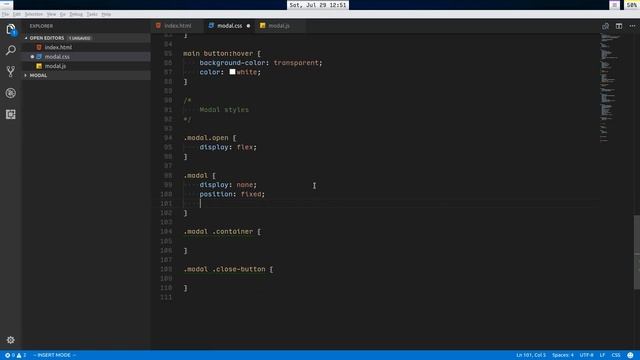640x360 pixels.
Task: Click the warnings triangle in status bar
Action: coord(19,355)
